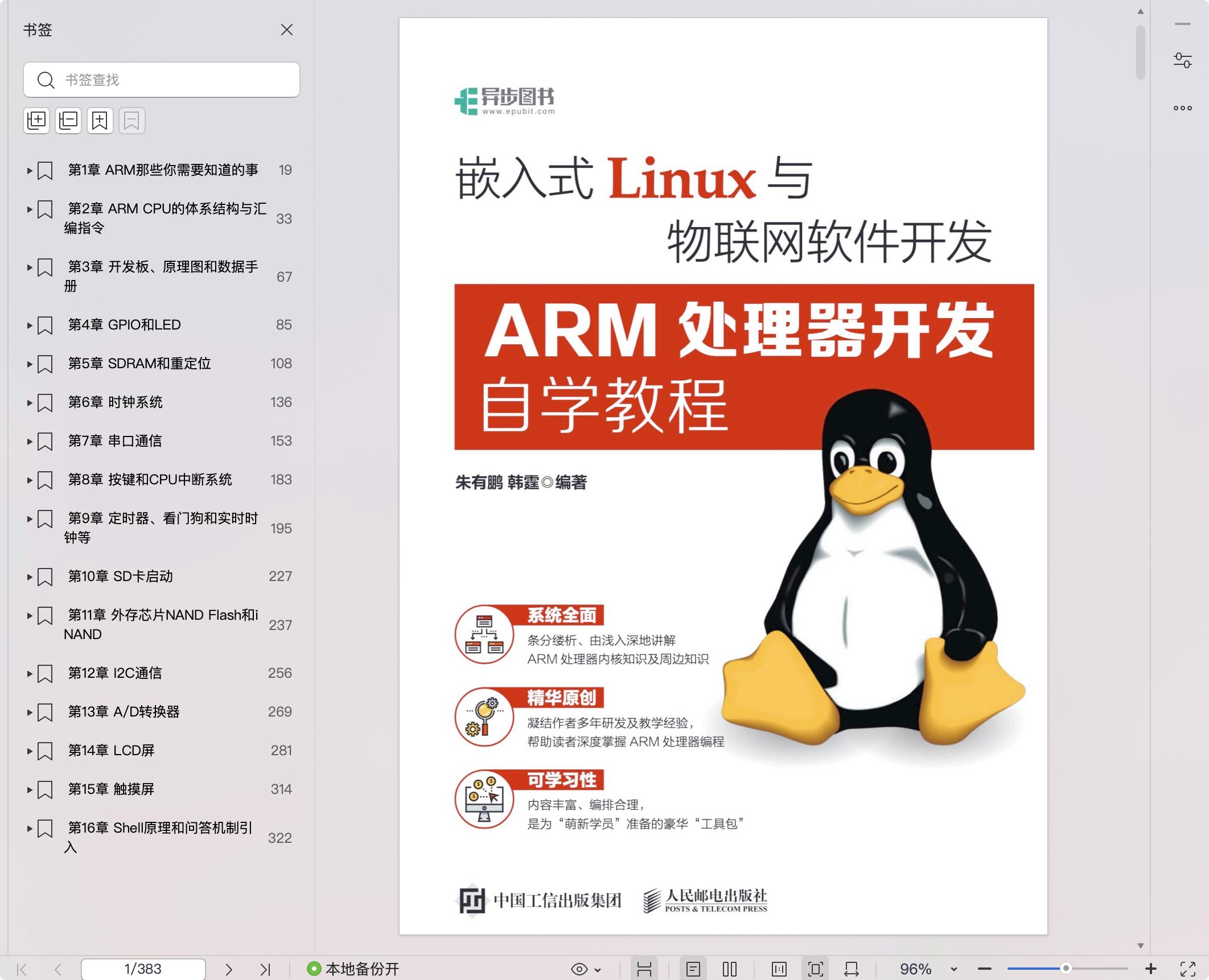Open the 第13章 A/D转换器 bookmark
Screen dimensions: 1209x980
(124, 712)
